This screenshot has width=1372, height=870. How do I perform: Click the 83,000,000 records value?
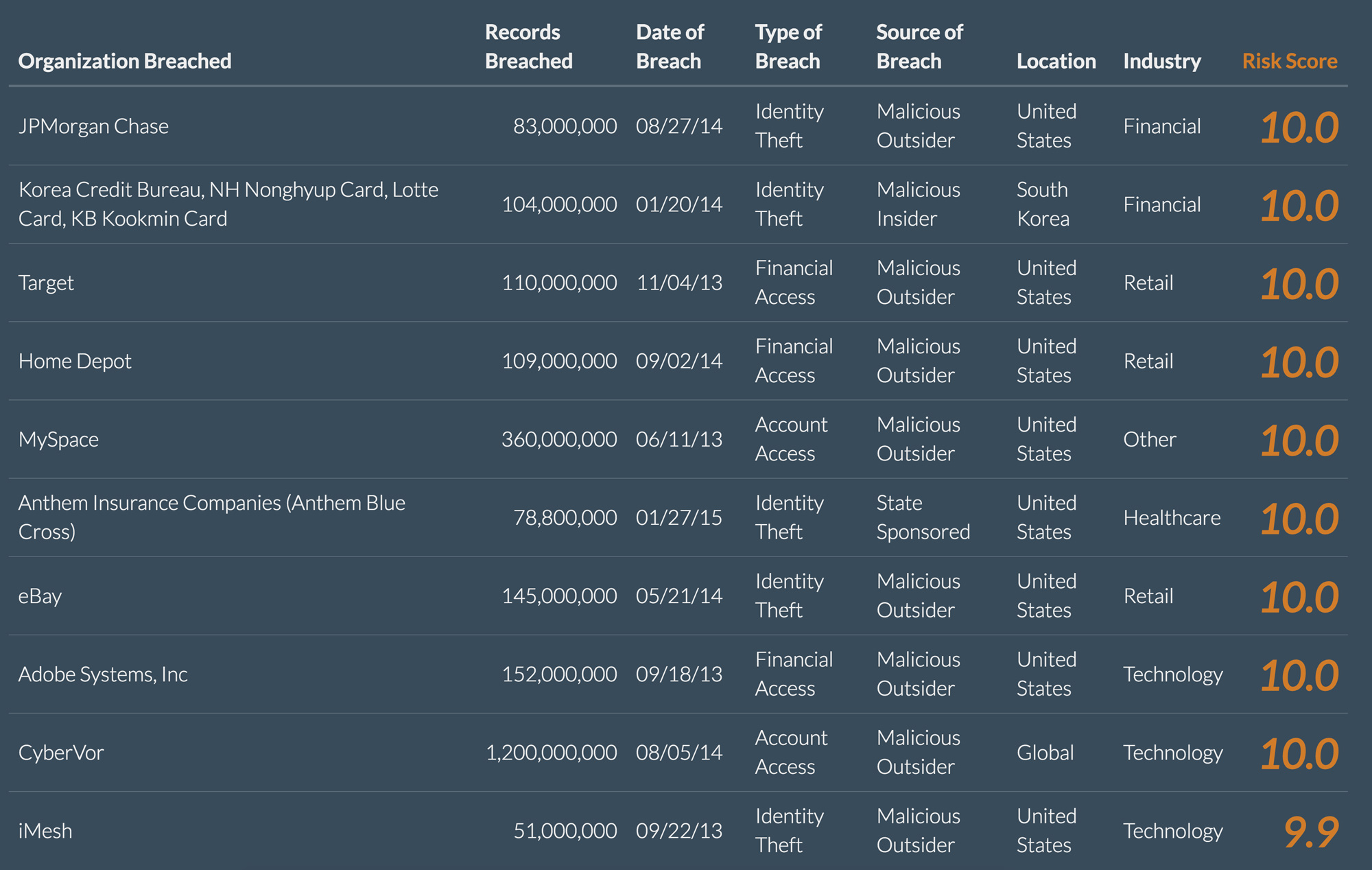tap(565, 126)
